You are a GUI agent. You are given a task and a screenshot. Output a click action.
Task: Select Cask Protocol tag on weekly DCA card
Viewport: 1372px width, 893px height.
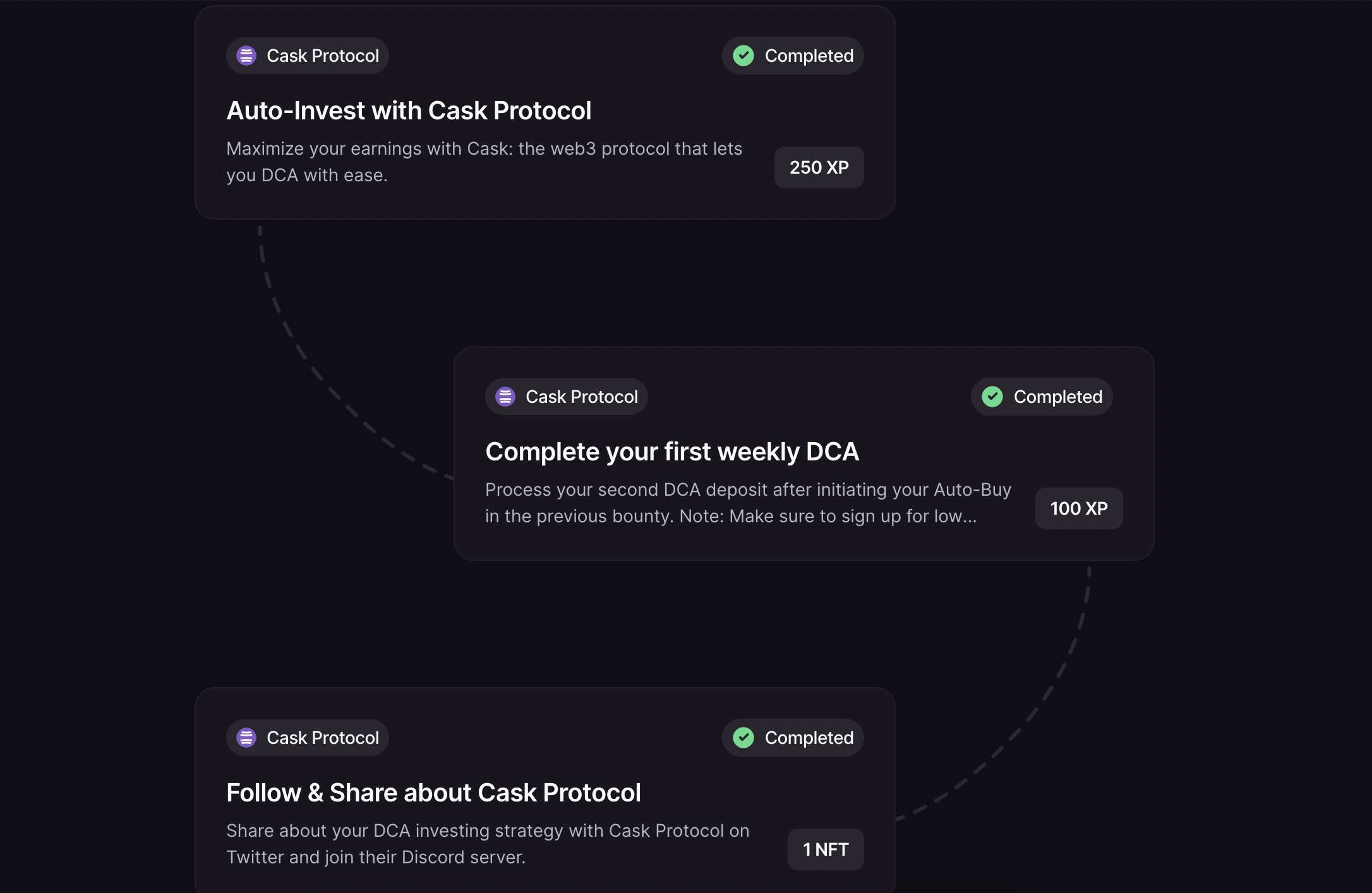click(x=567, y=397)
